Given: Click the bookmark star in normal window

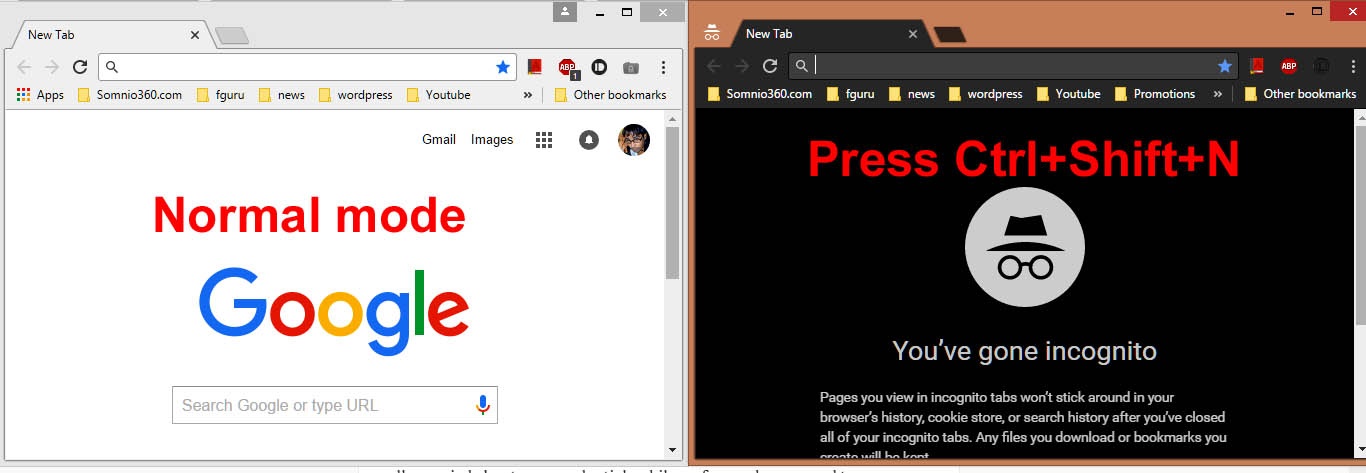Looking at the screenshot, I should (x=503, y=67).
